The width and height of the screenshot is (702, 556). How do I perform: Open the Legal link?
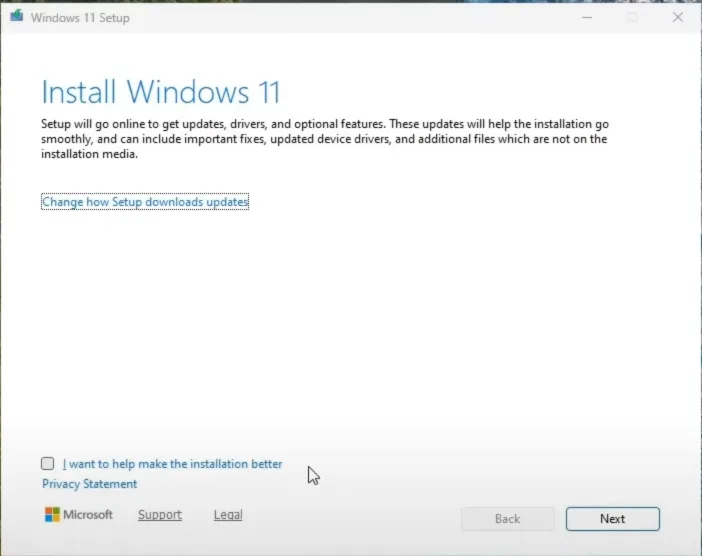[x=228, y=515]
